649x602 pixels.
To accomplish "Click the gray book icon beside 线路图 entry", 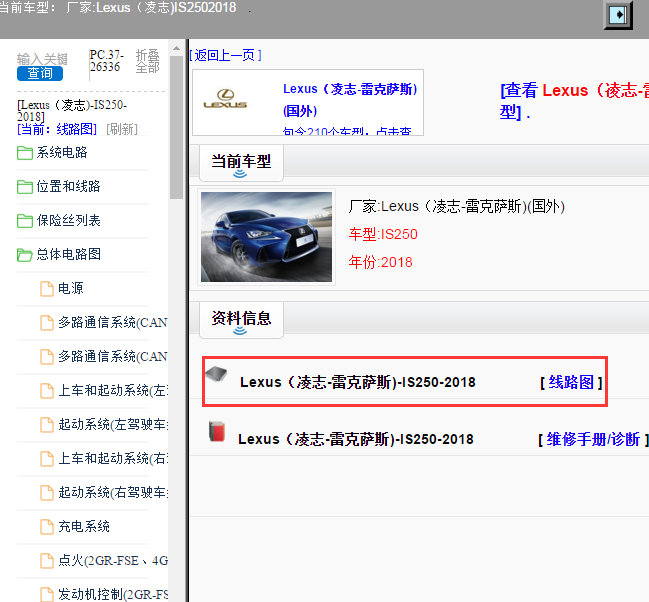I will coord(216,376).
